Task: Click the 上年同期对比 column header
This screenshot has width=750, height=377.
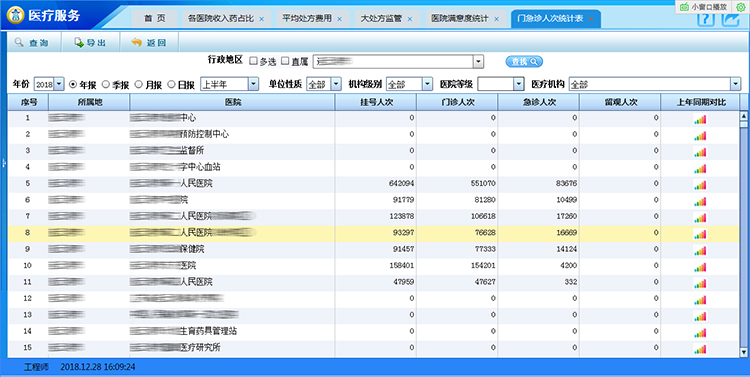Action: (x=700, y=102)
